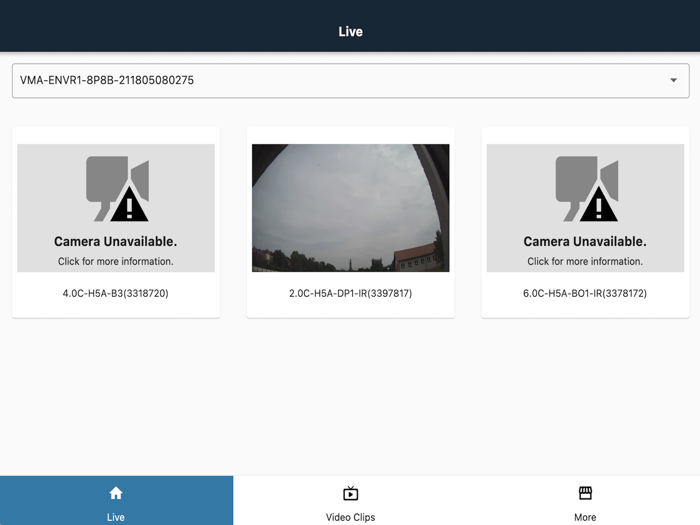Switch to the Video Clips tab

click(350, 500)
